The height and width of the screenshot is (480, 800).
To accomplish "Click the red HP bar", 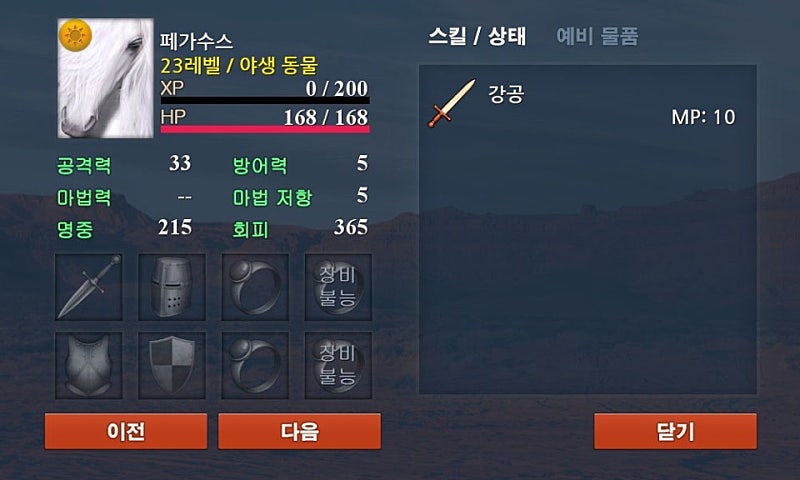I will [265, 130].
